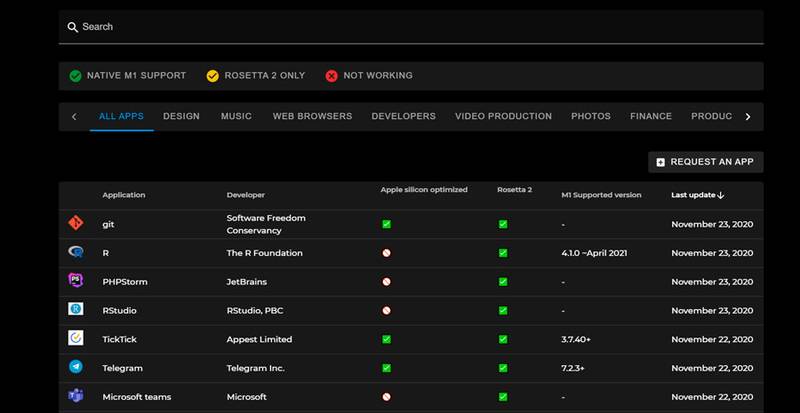Image resolution: width=800 pixels, height=413 pixels.
Task: Open the TickTick application name
Action: click(119, 339)
